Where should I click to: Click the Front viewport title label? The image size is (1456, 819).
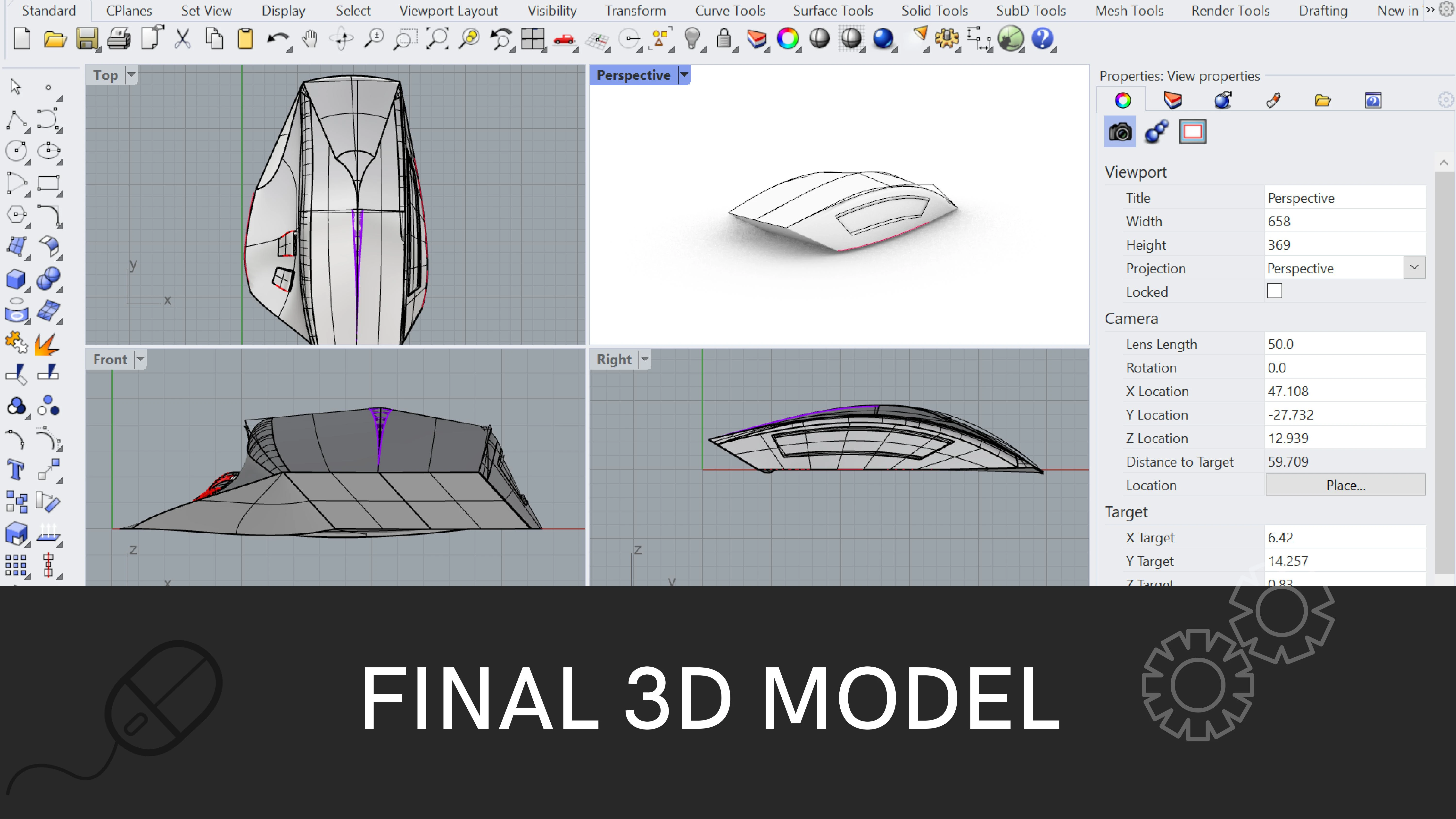click(110, 359)
